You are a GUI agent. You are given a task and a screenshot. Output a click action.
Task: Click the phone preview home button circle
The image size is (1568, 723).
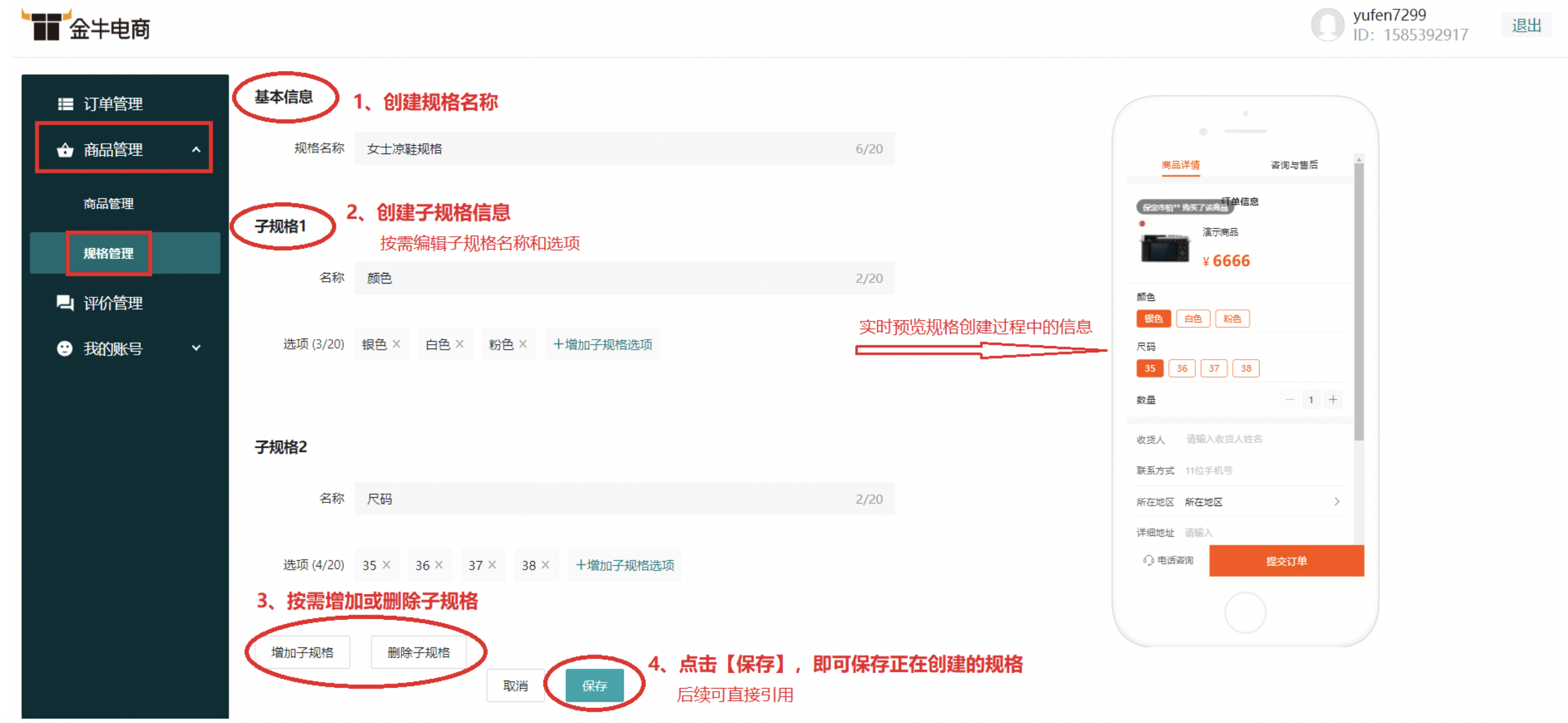point(1245,613)
